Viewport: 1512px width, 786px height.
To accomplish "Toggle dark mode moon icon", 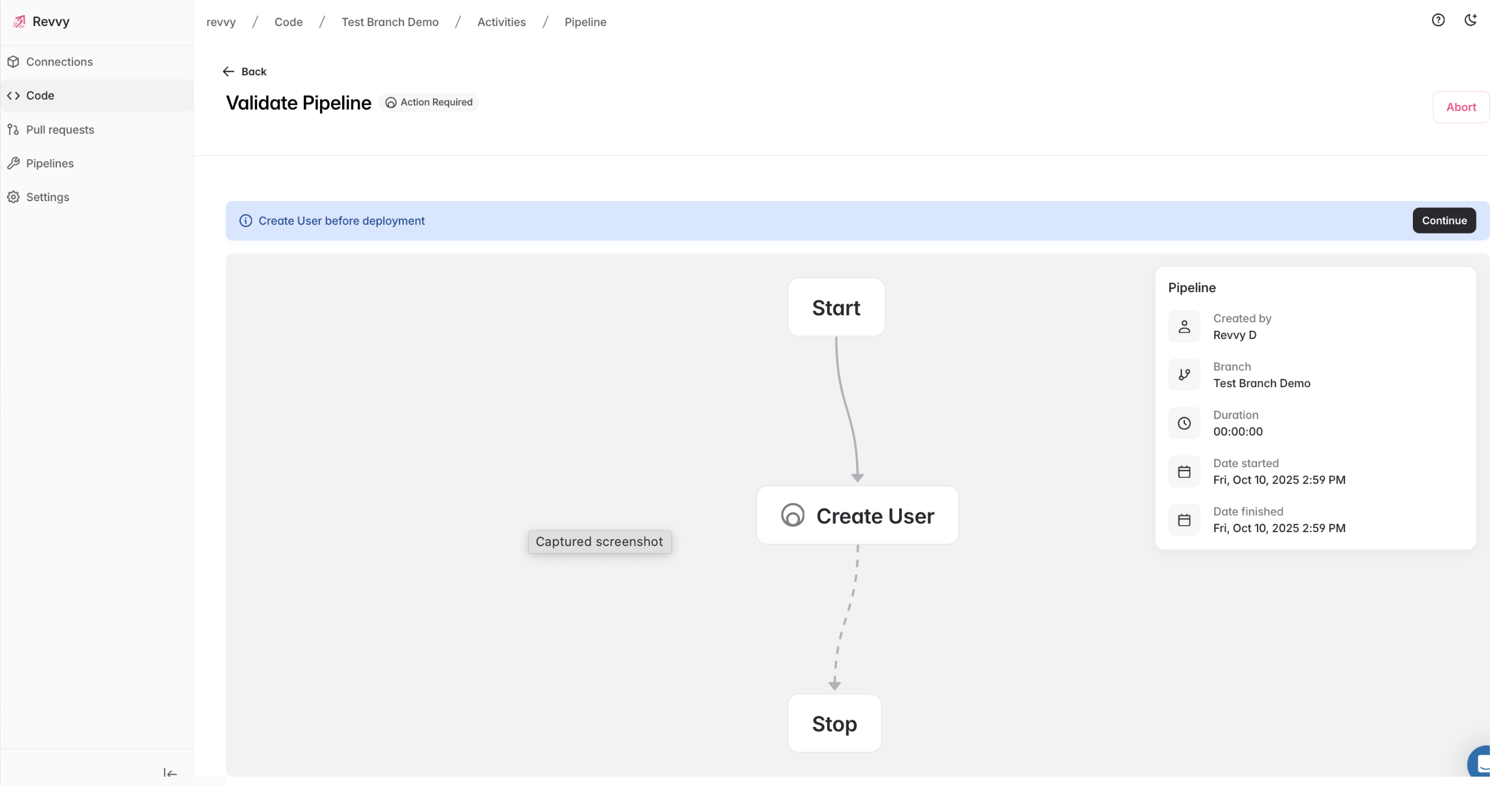I will click(x=1470, y=20).
